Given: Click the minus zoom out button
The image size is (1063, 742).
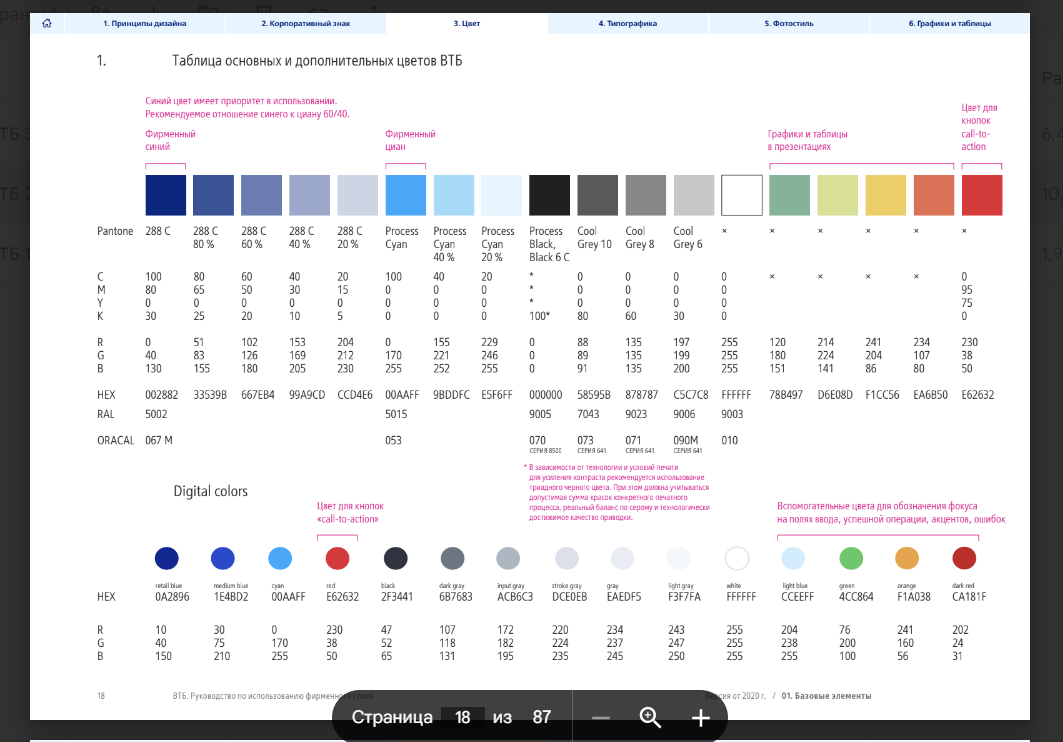Looking at the screenshot, I should [x=601, y=718].
